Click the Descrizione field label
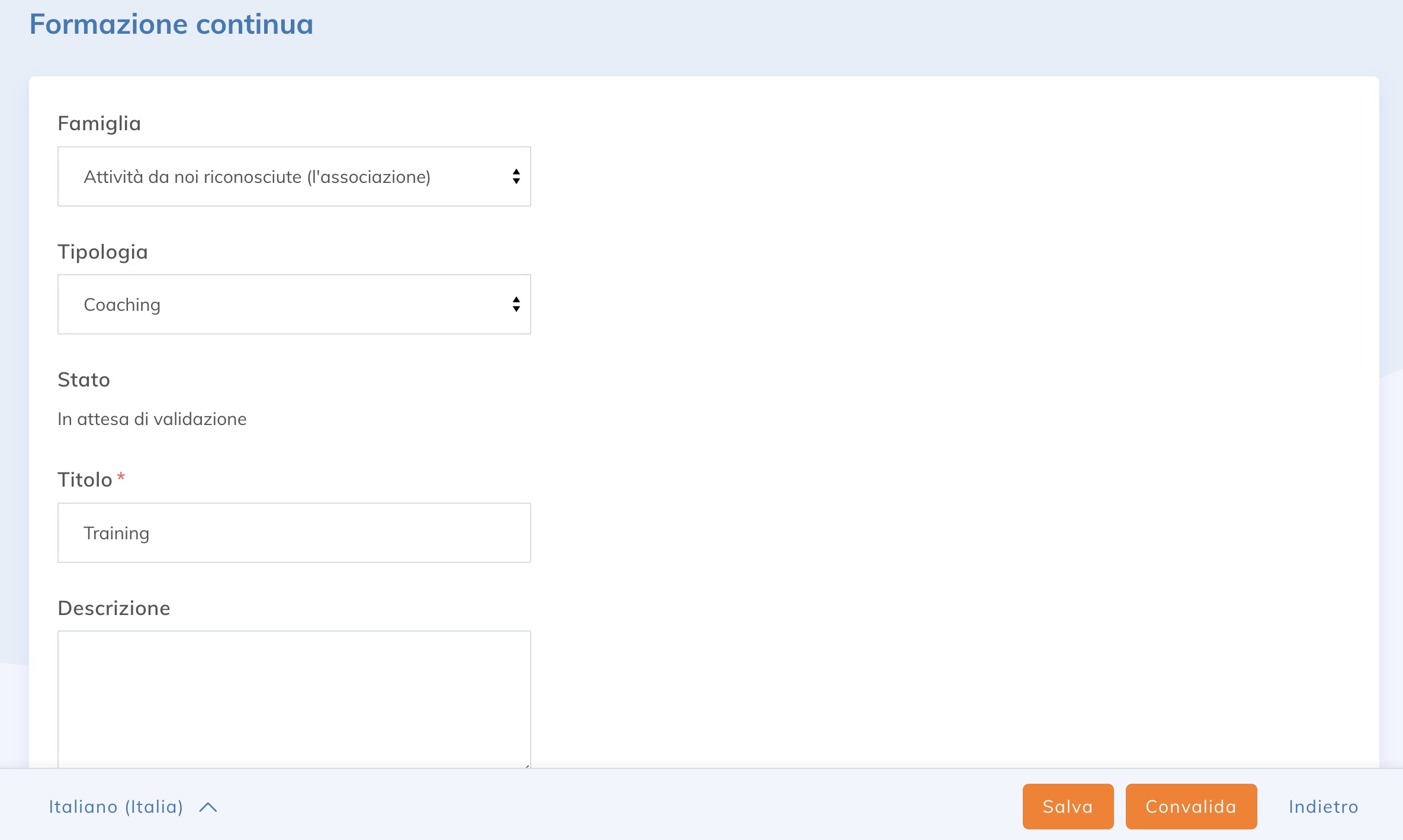Image resolution: width=1403 pixels, height=840 pixels. (x=114, y=607)
